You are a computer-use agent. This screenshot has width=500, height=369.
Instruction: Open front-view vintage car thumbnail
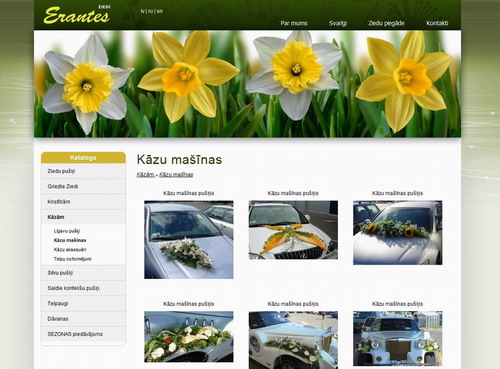(x=398, y=339)
